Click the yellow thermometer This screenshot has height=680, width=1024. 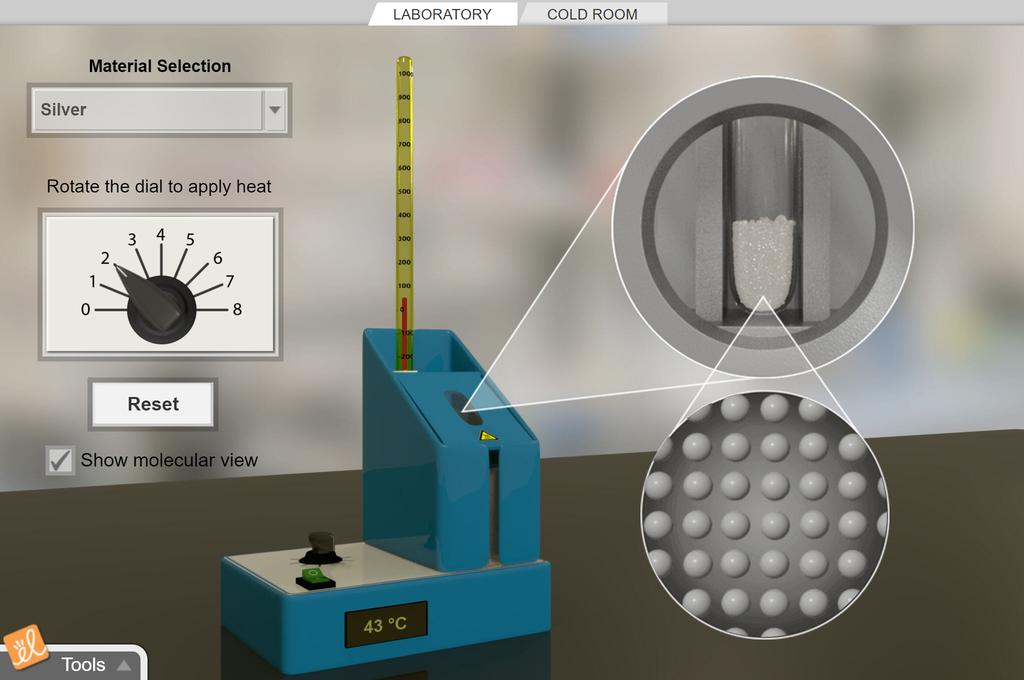coord(404,200)
